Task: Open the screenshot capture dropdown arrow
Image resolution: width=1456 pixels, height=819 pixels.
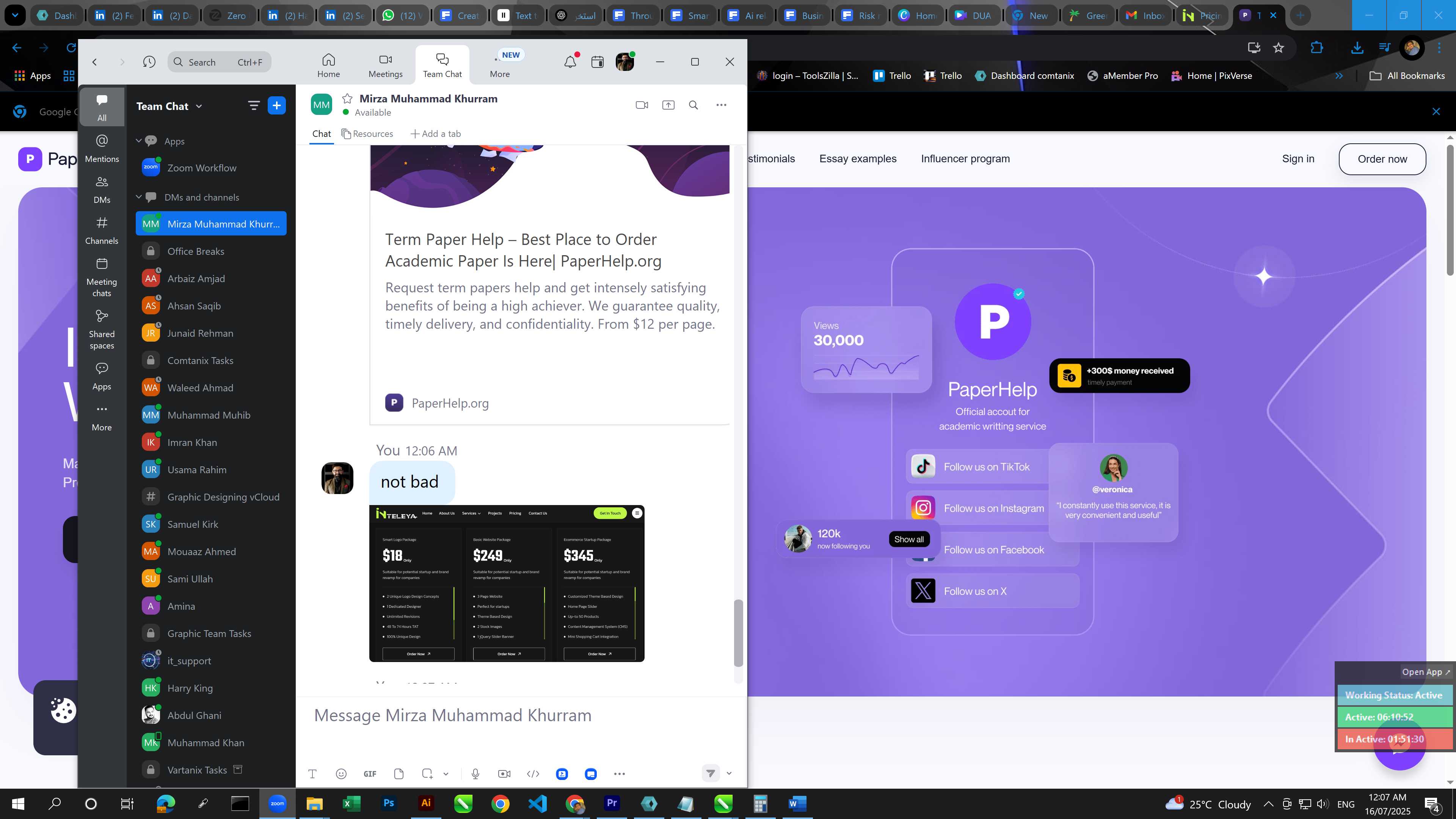Action: (x=446, y=774)
